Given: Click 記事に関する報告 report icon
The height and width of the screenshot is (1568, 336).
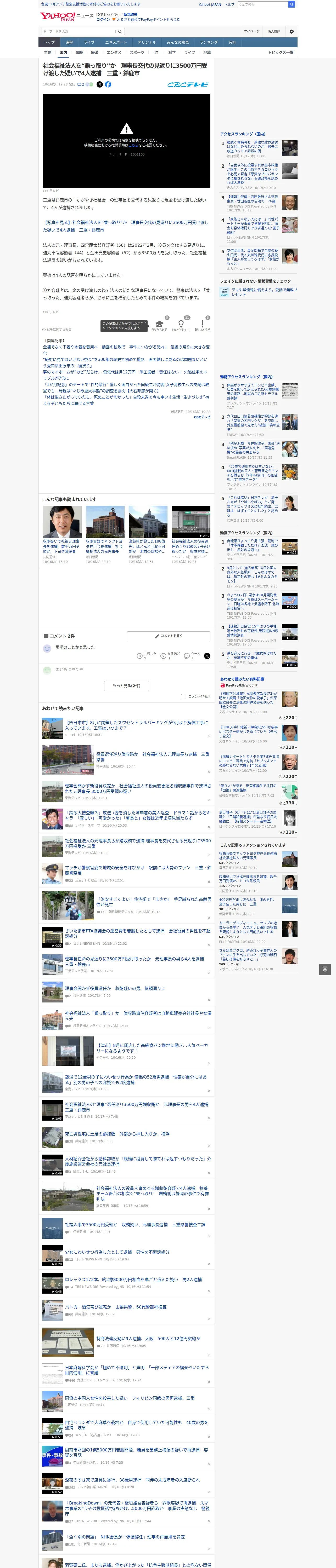Looking at the screenshot, I should point(57,329).
